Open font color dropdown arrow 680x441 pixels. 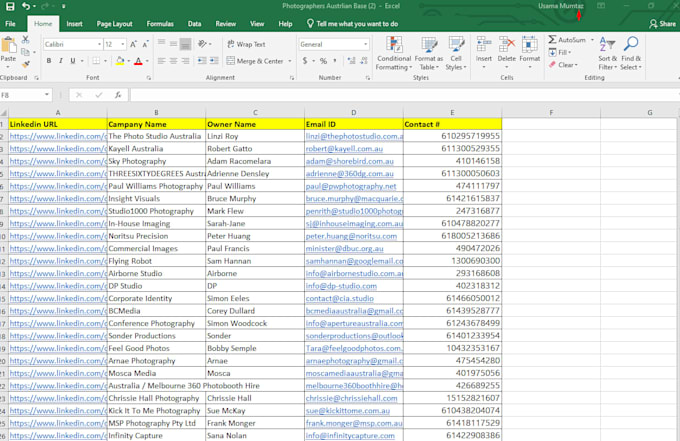(x=147, y=61)
